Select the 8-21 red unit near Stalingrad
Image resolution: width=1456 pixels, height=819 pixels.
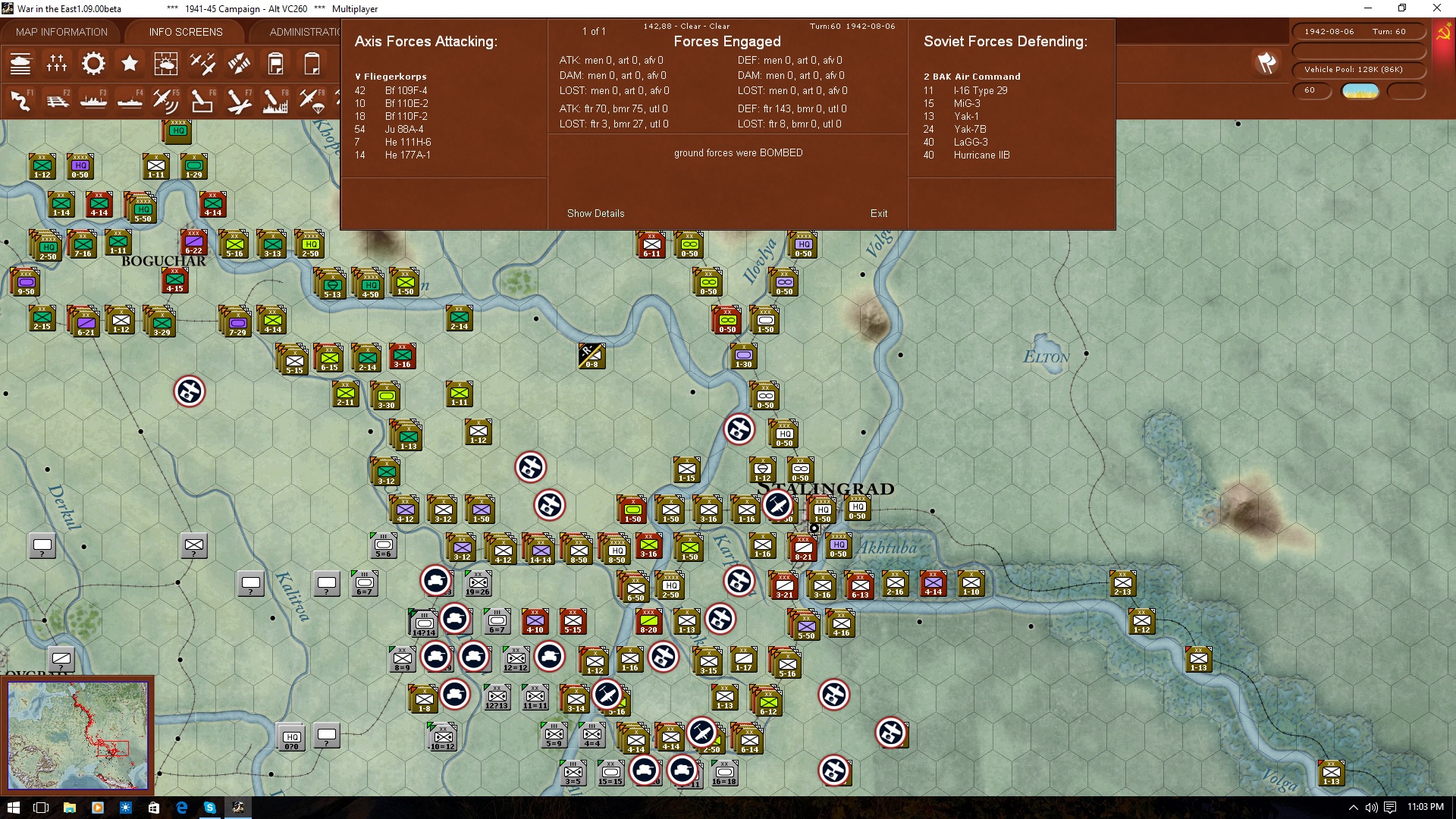[x=803, y=548]
